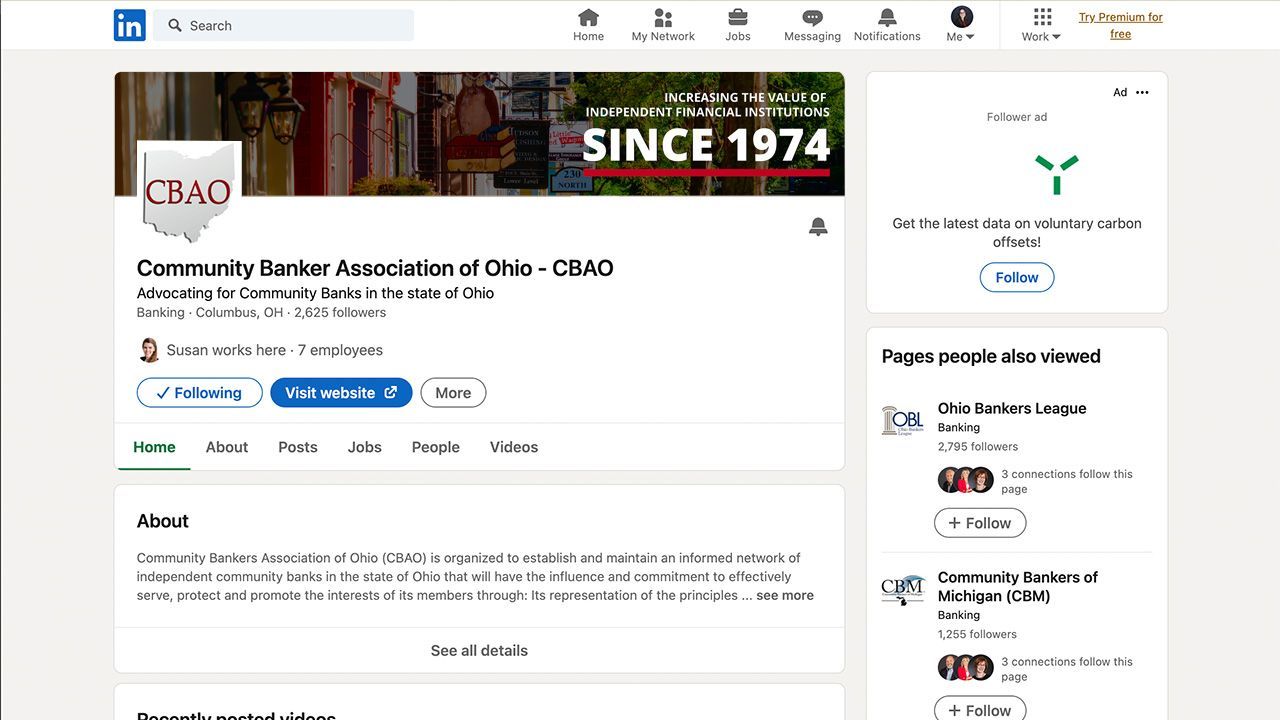Click connection avatars under Community Bankers of Michigan
The image size is (1280, 720).
966,668
